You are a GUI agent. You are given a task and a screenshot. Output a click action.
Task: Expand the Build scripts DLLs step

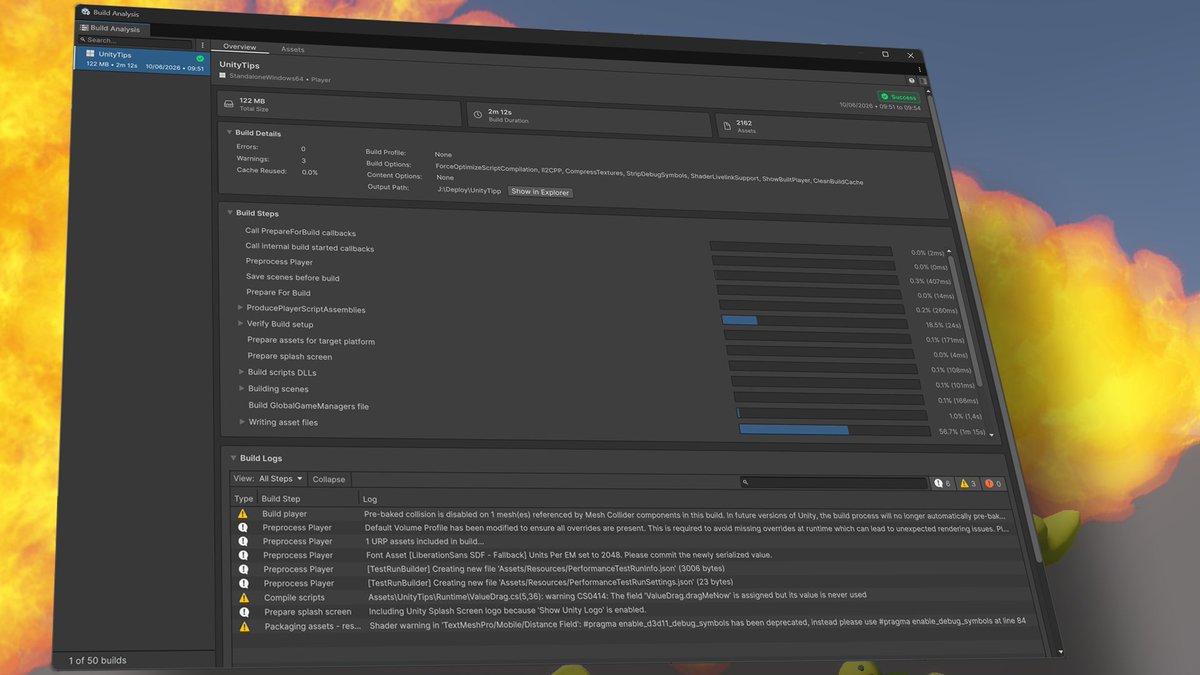click(241, 372)
